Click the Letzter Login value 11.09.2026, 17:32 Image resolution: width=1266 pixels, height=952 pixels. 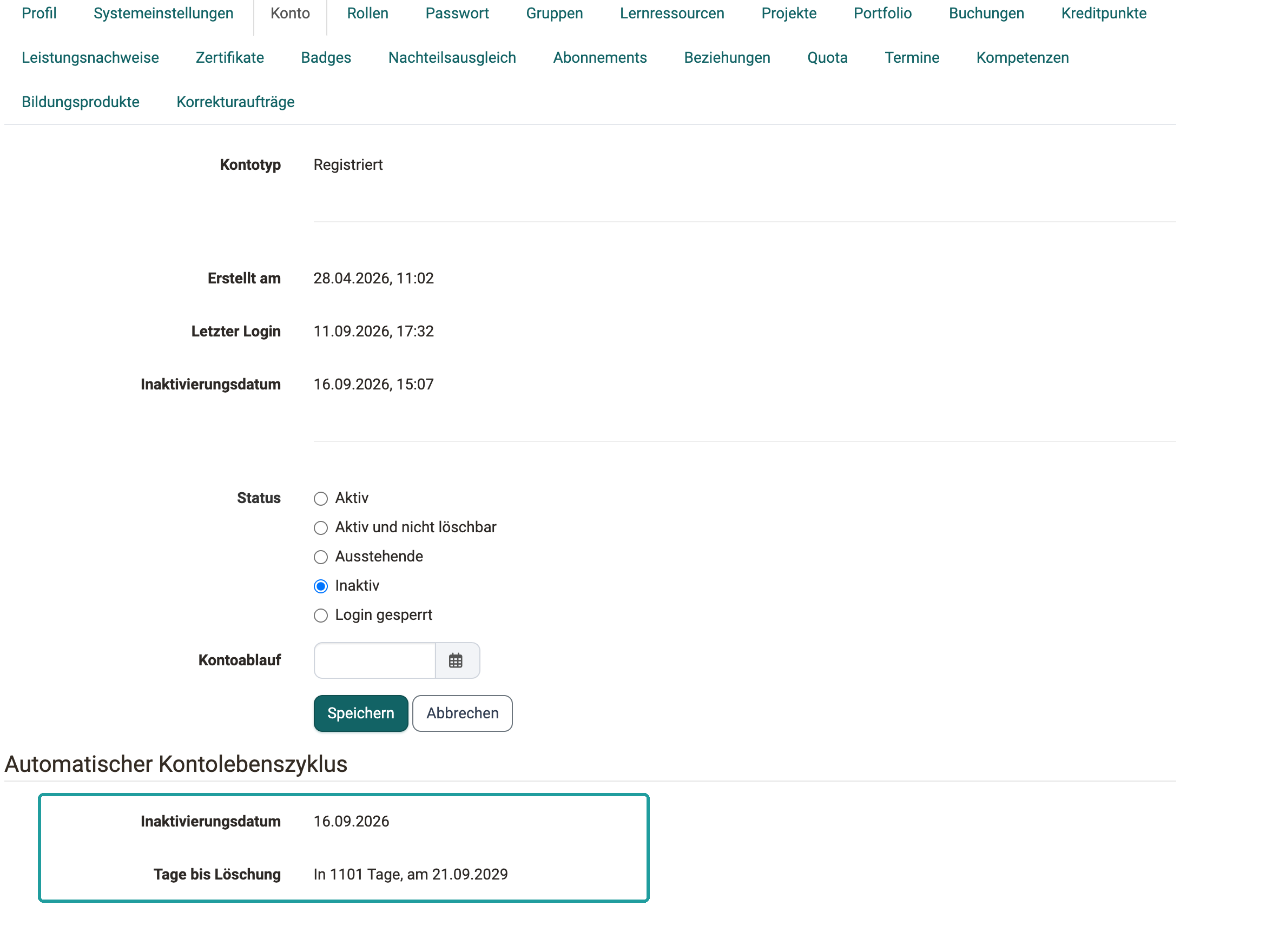374,332
